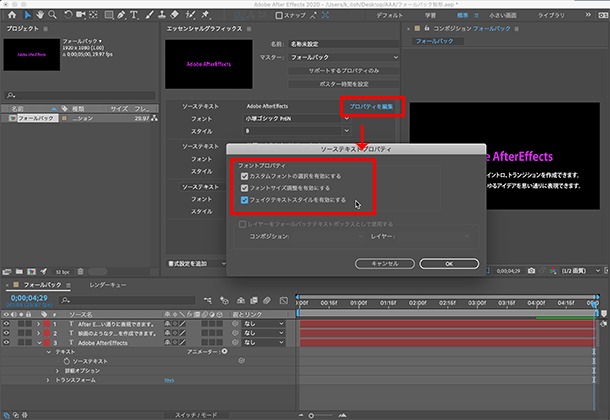The height and width of the screenshot is (420, 610).
Task: Expand the 詳細オプション property group
Action: [x=58, y=371]
